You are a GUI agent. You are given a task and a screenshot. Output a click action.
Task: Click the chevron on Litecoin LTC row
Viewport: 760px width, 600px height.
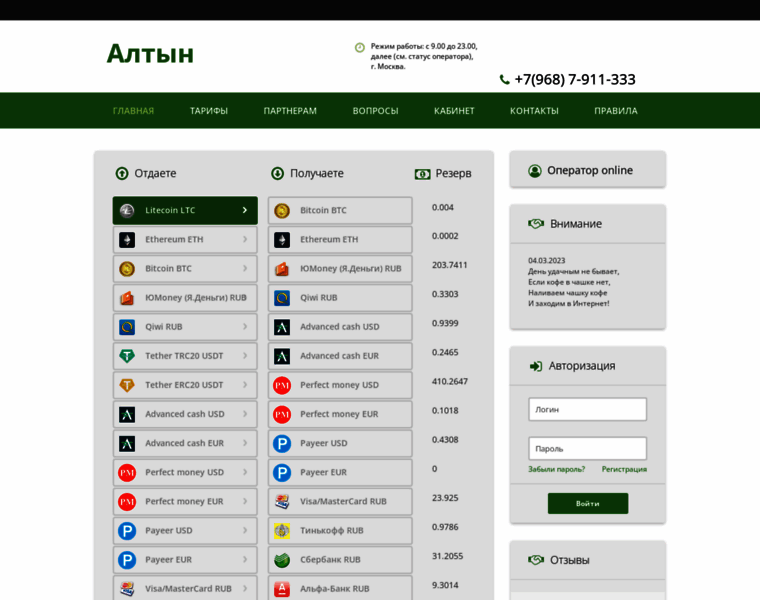coord(245,210)
